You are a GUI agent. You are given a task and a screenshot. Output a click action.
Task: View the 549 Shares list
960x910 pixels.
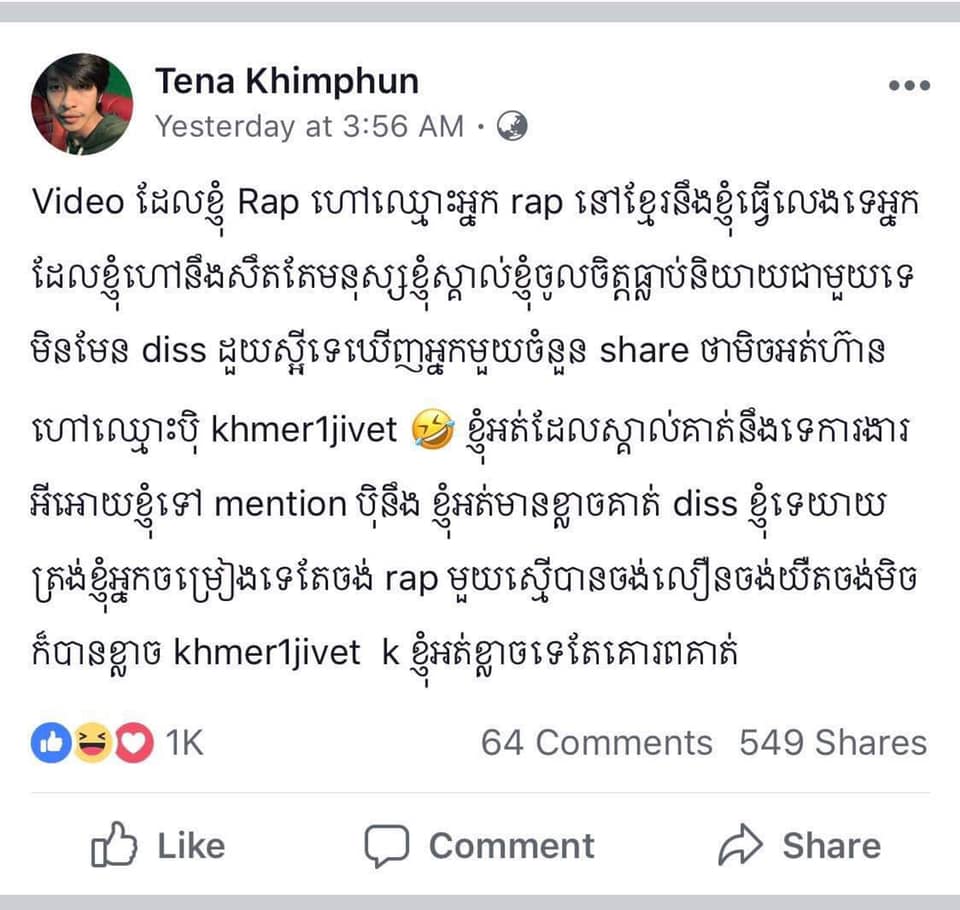[x=833, y=743]
